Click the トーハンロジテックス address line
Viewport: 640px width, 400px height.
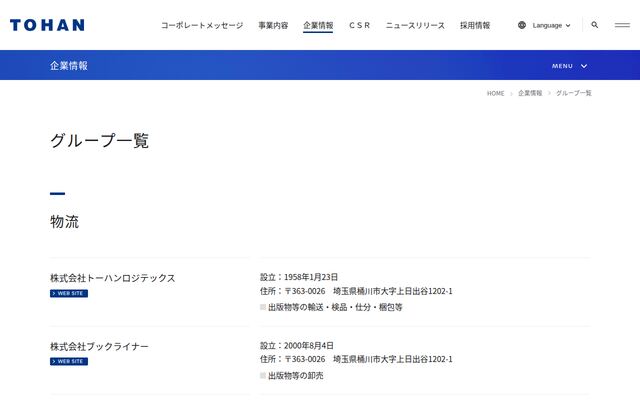pos(356,291)
